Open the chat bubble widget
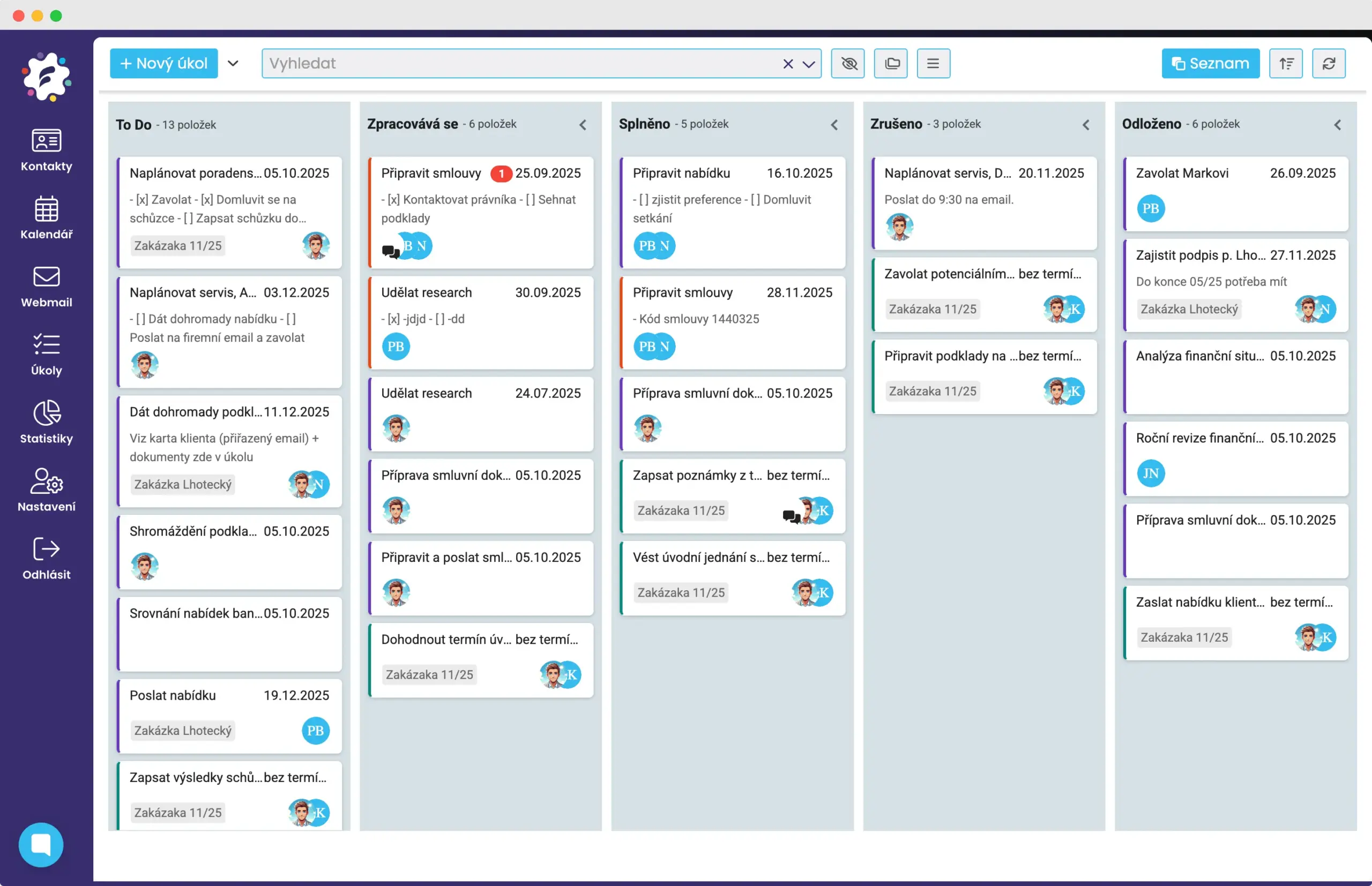 click(x=41, y=844)
